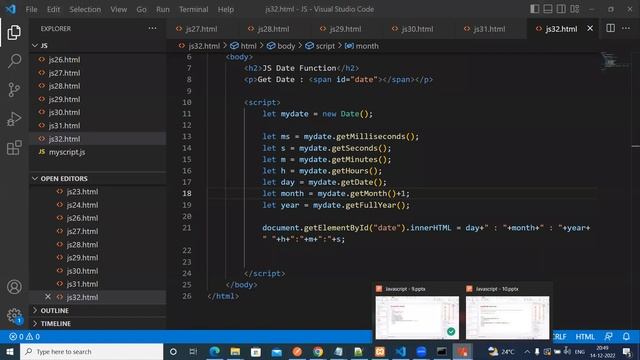The image size is (640, 360).
Task: Open Google Chrome from the taskbar
Action: point(318,351)
